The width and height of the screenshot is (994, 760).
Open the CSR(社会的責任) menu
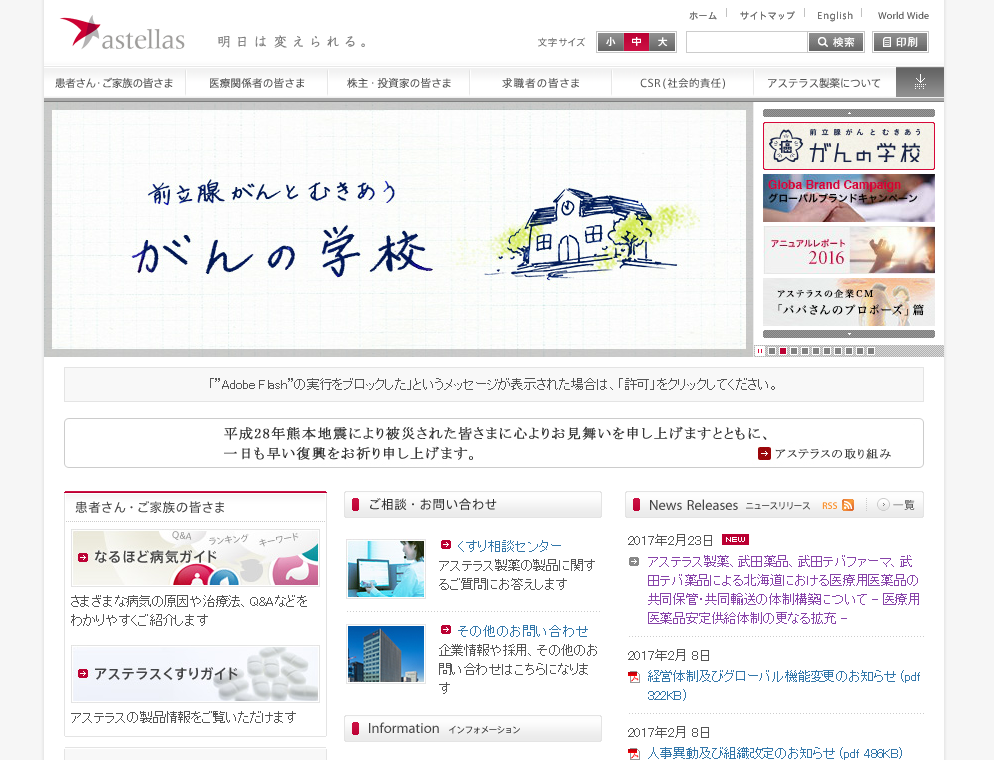click(x=683, y=83)
